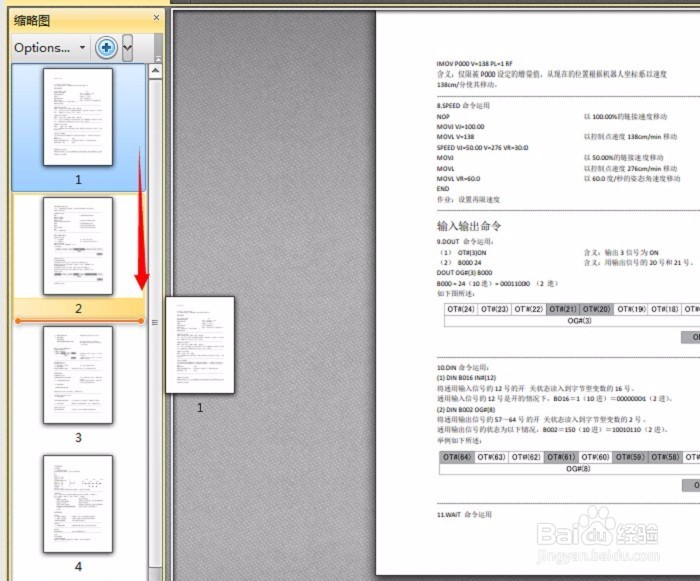Click the '输入输出命令' heading in document
The width and height of the screenshot is (700, 581).
469,226
